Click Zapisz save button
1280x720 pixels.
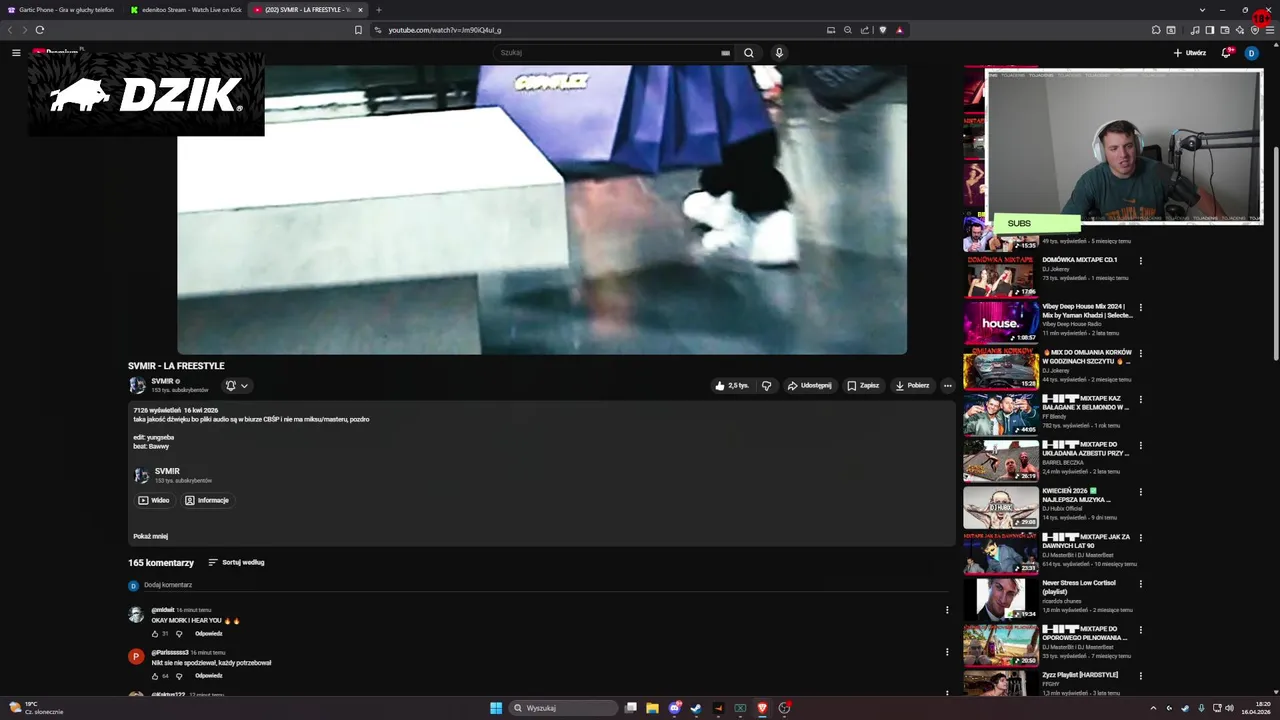point(863,385)
